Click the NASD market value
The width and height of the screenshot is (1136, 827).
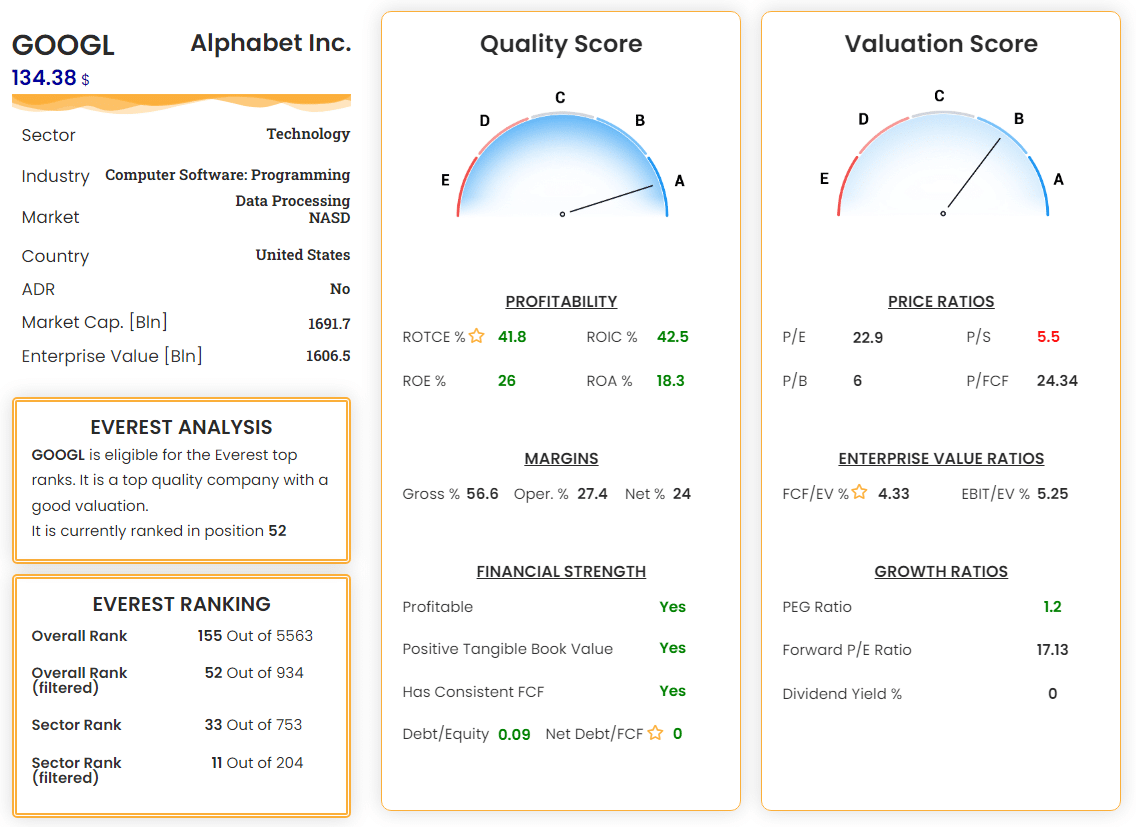click(x=330, y=218)
